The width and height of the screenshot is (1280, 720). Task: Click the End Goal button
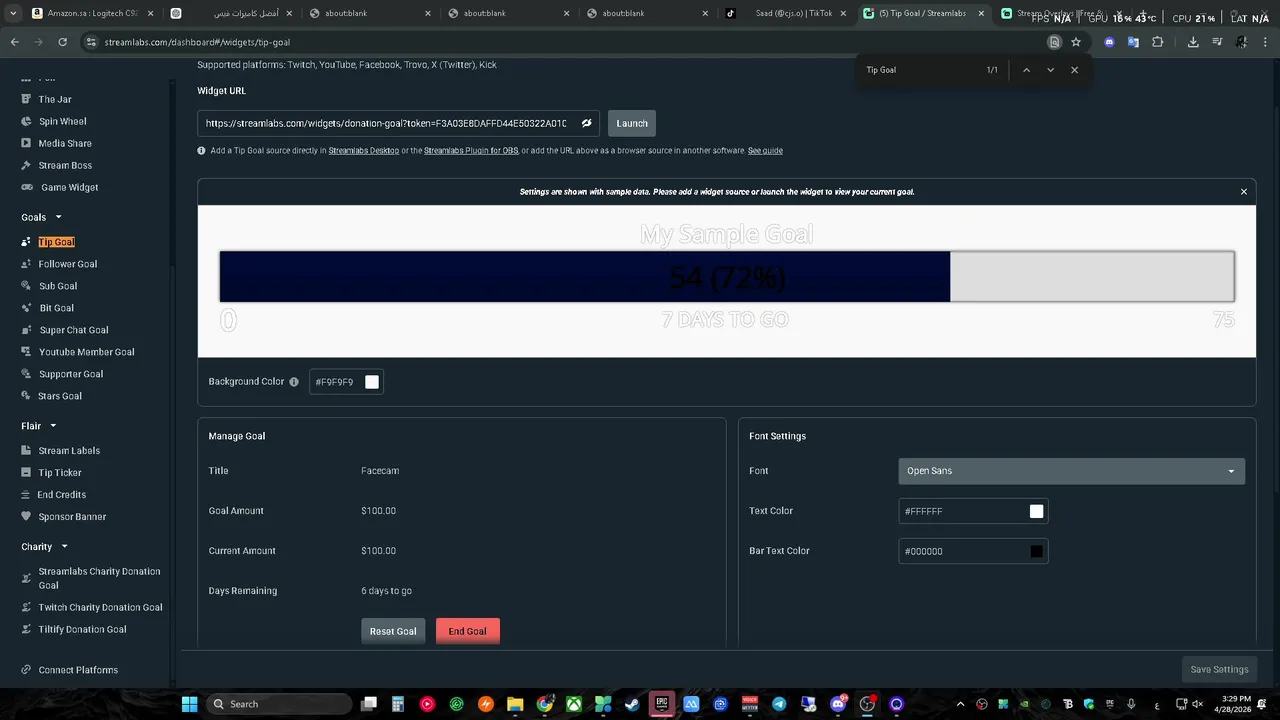pos(467,631)
